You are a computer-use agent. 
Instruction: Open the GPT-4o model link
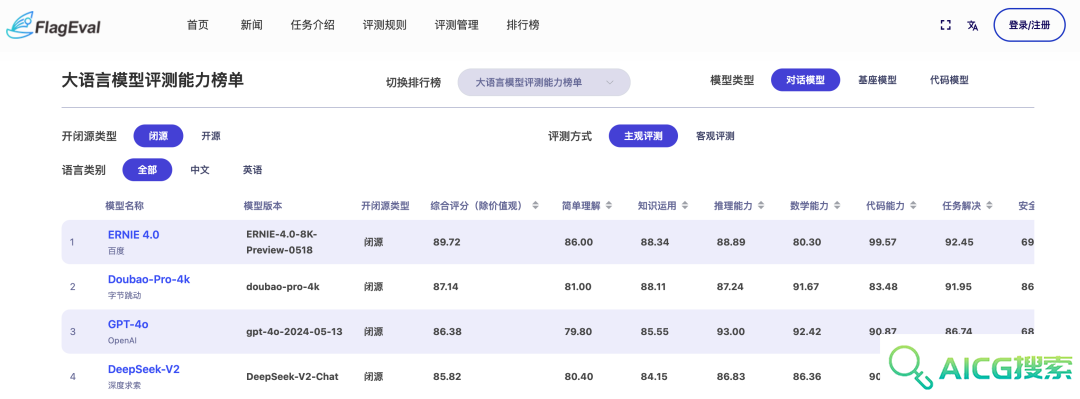click(127, 325)
